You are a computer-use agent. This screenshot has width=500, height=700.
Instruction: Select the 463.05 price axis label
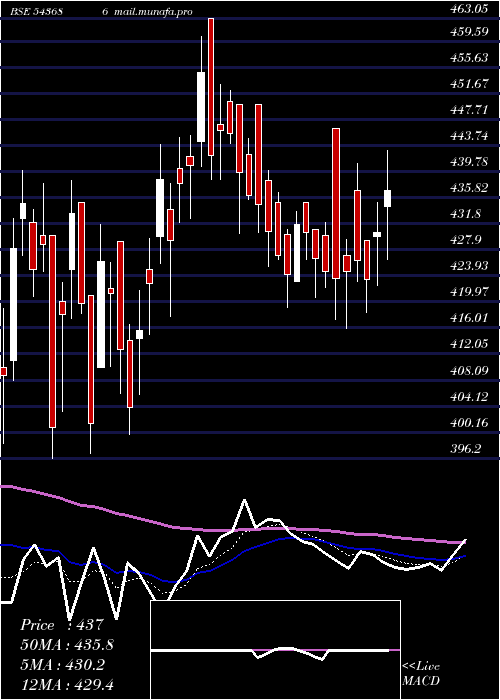468,9
